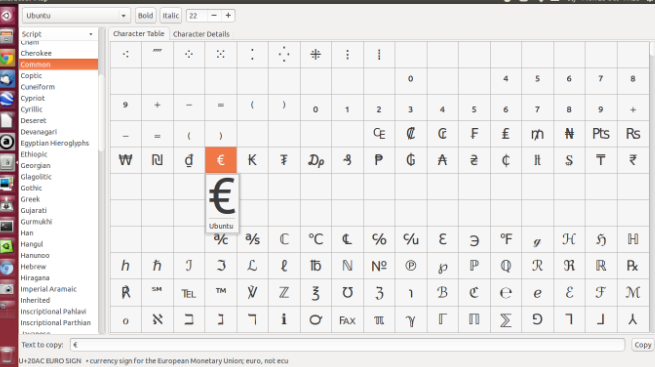The height and width of the screenshot is (367, 655).
Task: Select the Aleph symbol character
Action: 157,320
